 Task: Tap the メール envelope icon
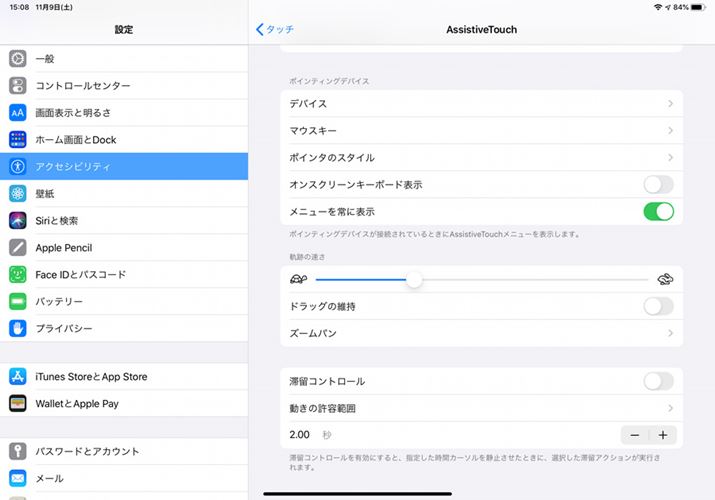[x=18, y=478]
